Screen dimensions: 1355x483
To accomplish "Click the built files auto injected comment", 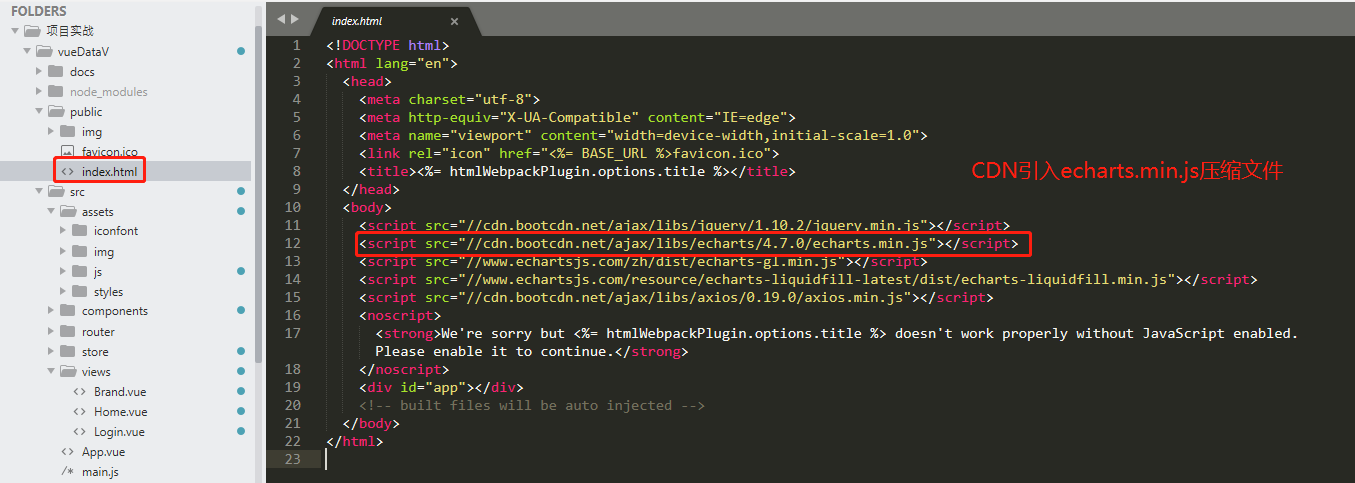I will [x=532, y=405].
